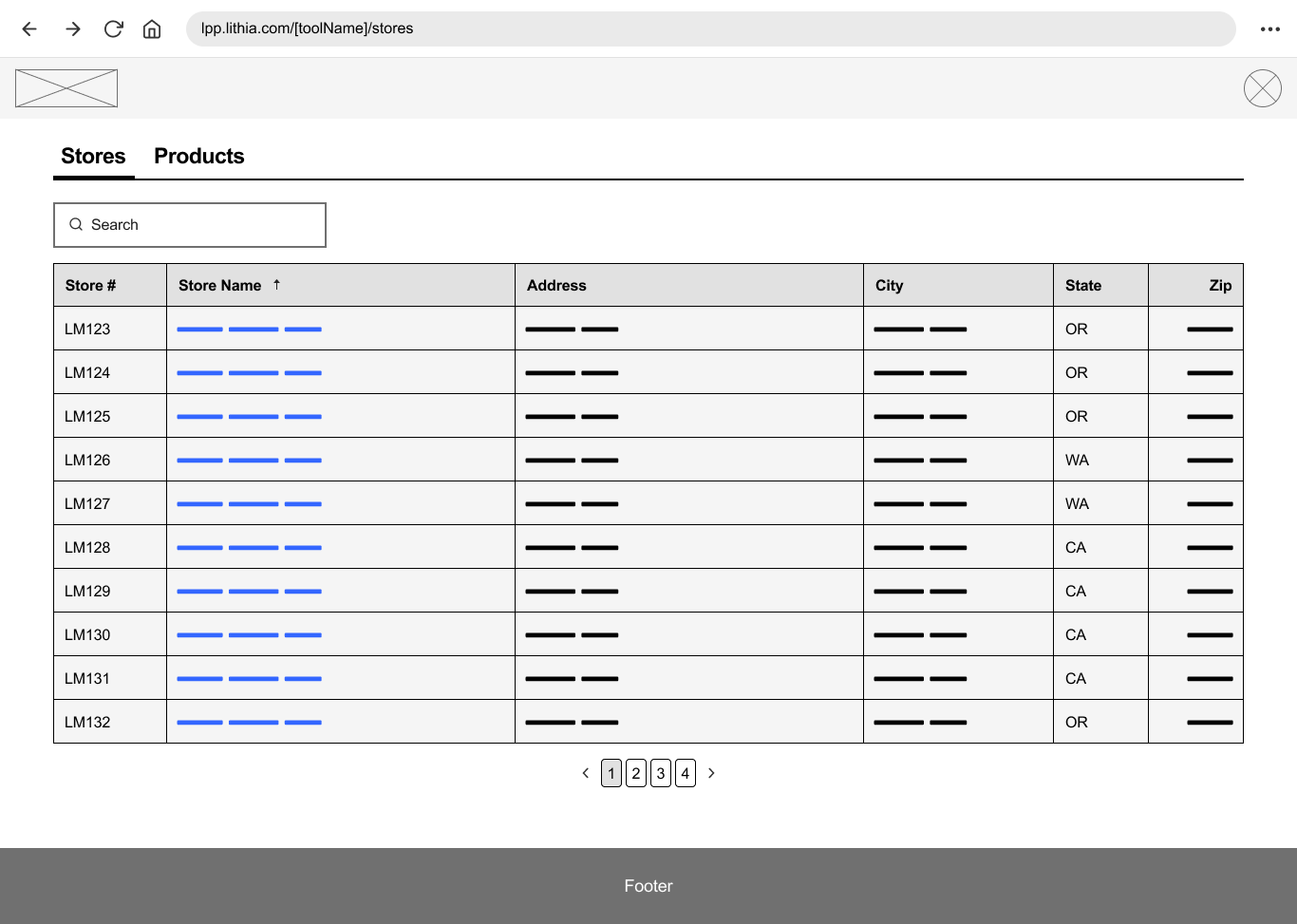Click the browser back arrow
Screen dimensions: 1297x924
(29, 28)
